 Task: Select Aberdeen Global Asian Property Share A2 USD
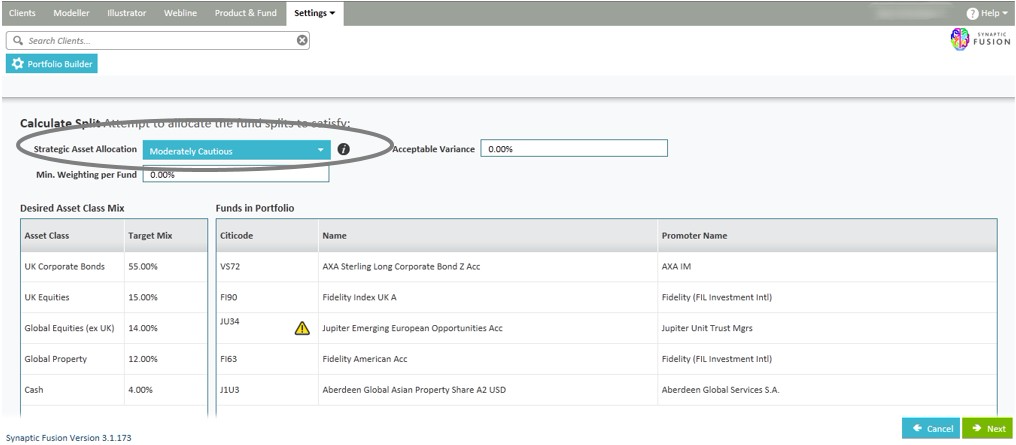coord(414,390)
